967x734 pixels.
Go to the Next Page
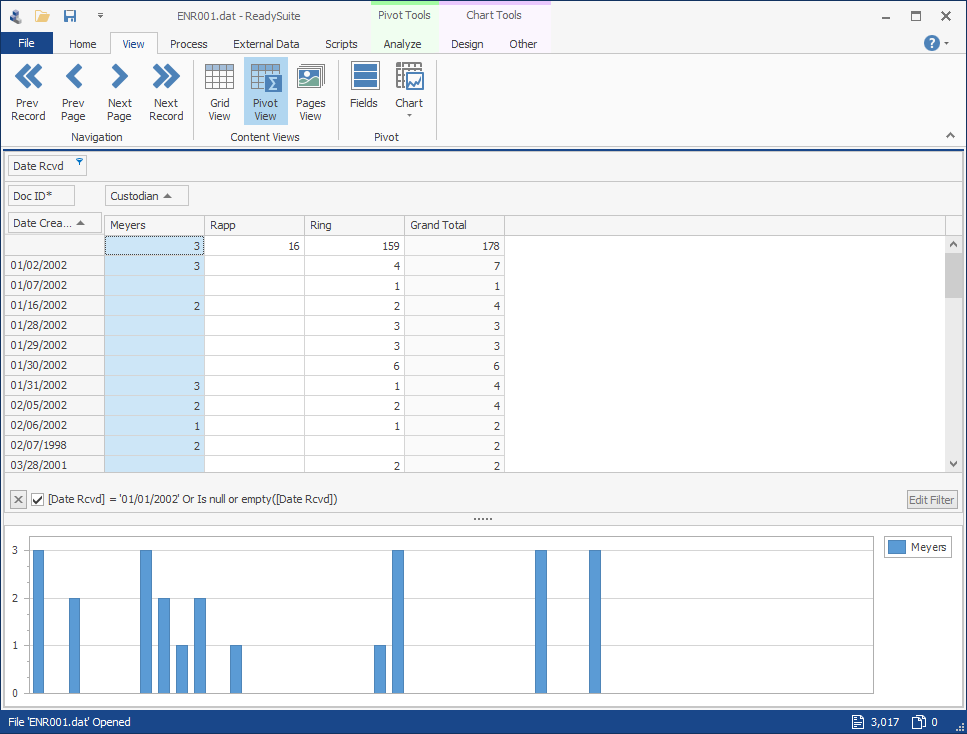click(119, 90)
